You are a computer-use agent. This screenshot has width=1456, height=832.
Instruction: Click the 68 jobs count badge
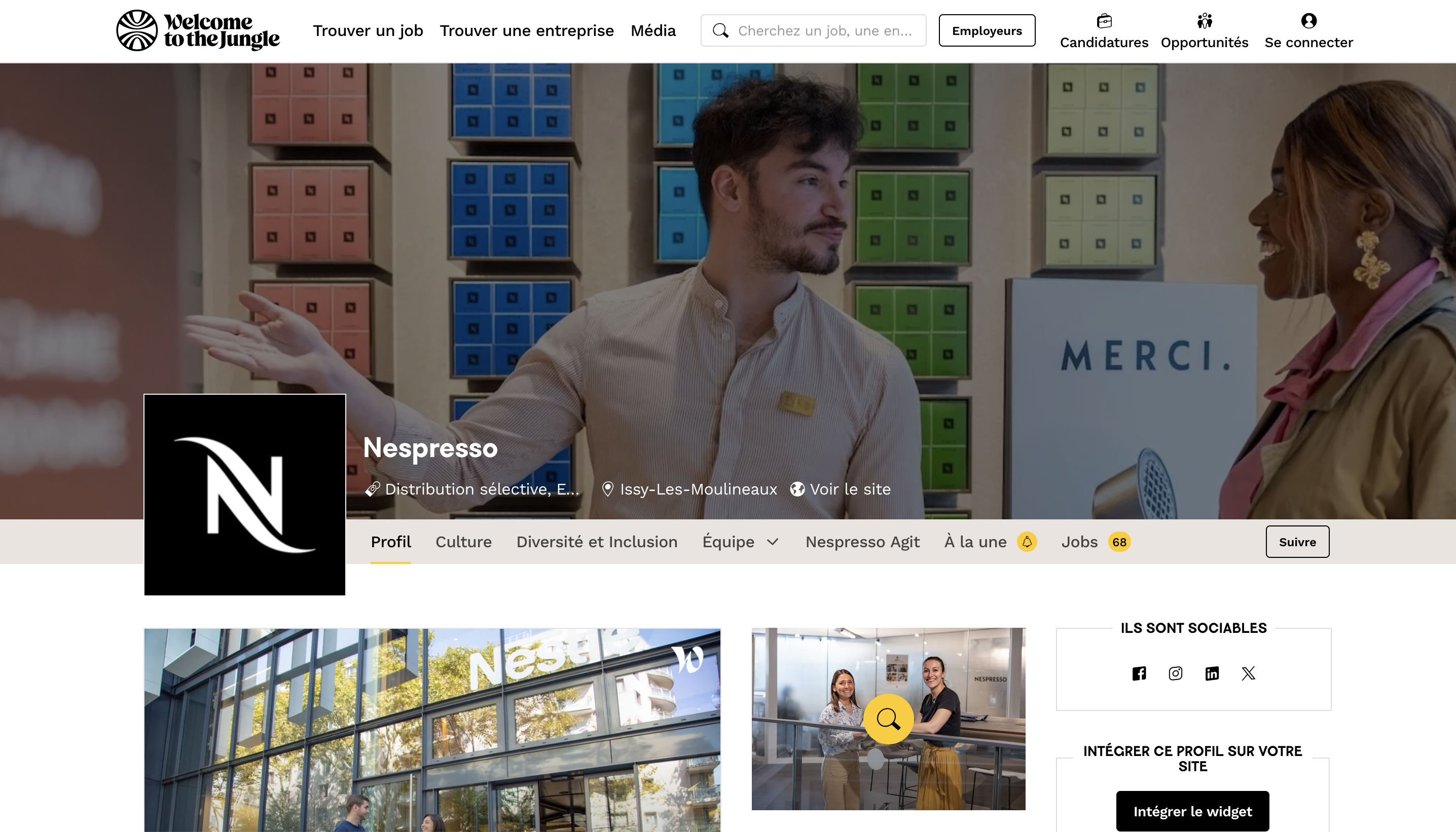[1119, 542]
